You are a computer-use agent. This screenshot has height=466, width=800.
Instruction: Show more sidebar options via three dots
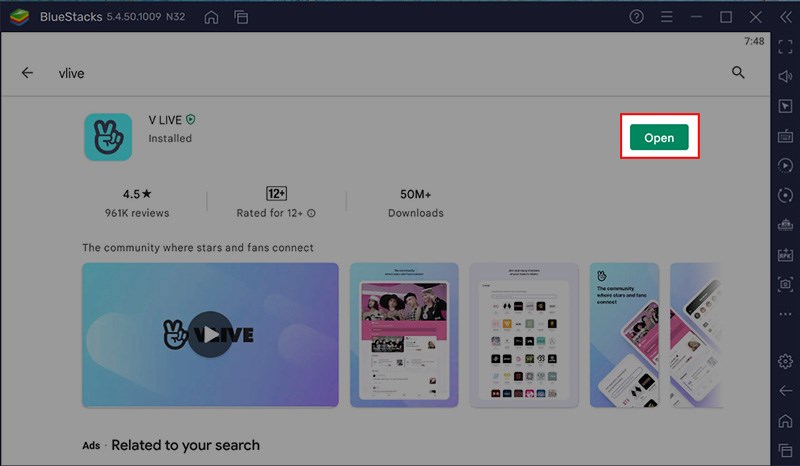(x=785, y=314)
